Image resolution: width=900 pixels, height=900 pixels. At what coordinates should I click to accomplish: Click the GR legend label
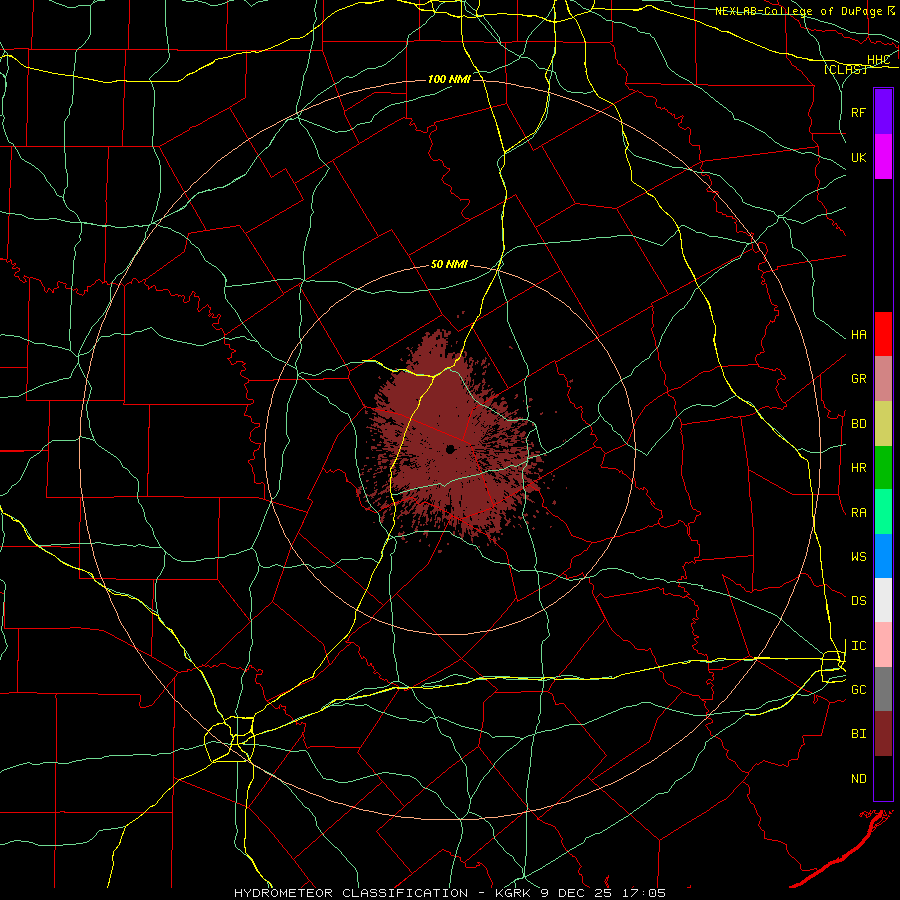859,379
